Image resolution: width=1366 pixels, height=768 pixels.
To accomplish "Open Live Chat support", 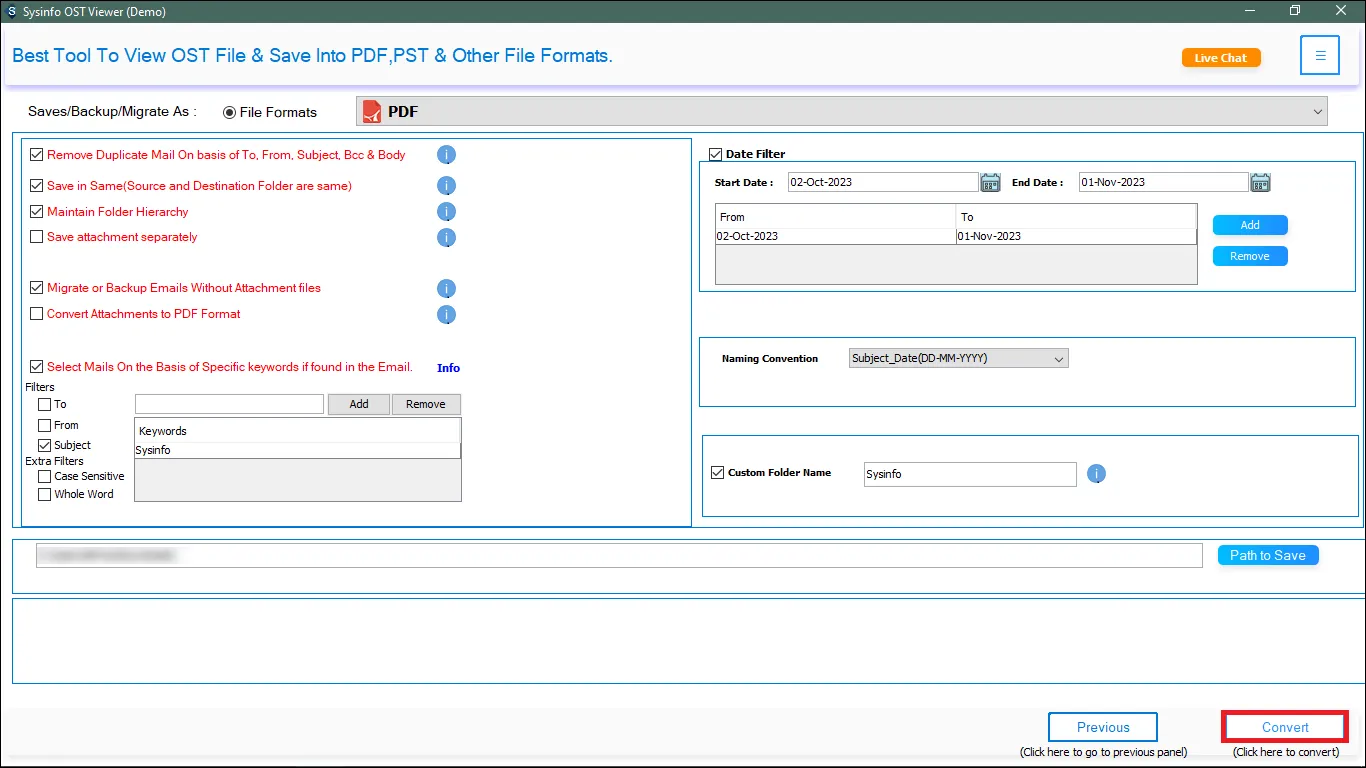I will [1221, 58].
